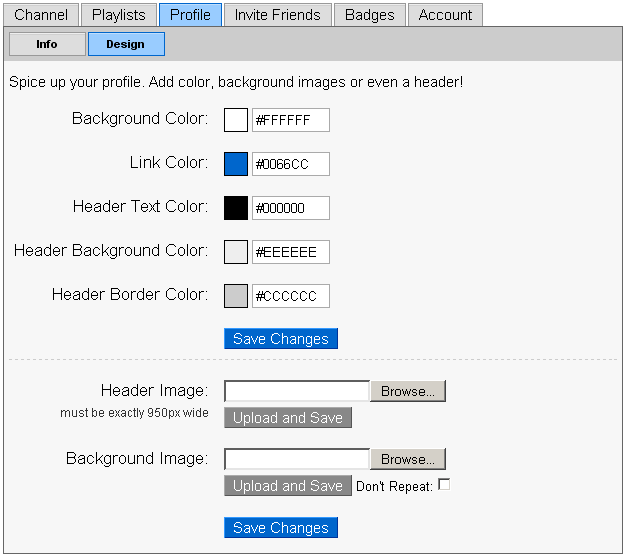Browse for a Background Image file
The width and height of the screenshot is (625, 555).
click(408, 459)
